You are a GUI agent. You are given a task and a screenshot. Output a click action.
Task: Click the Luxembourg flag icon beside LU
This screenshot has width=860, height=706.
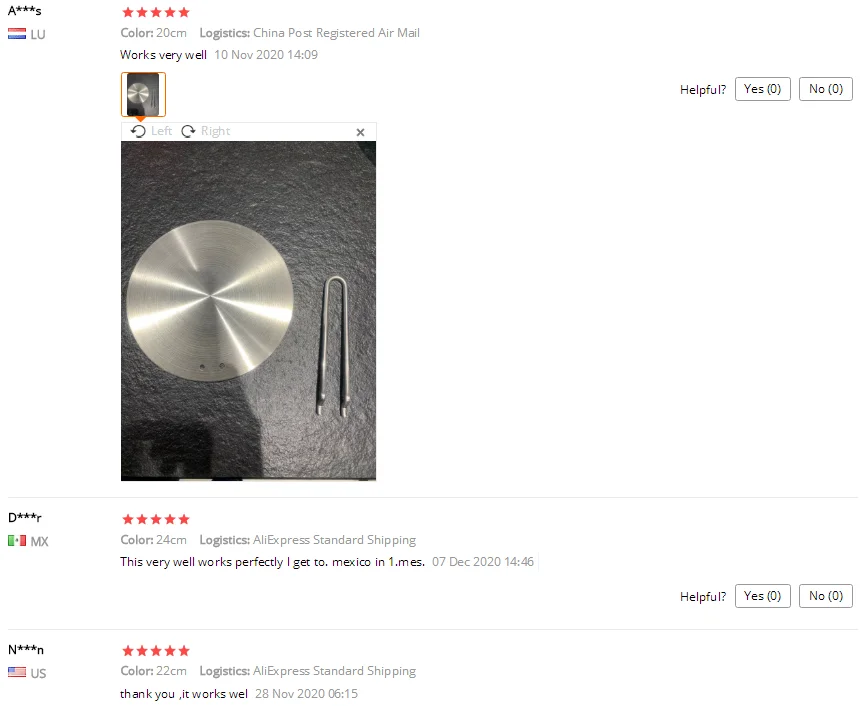coord(17,34)
